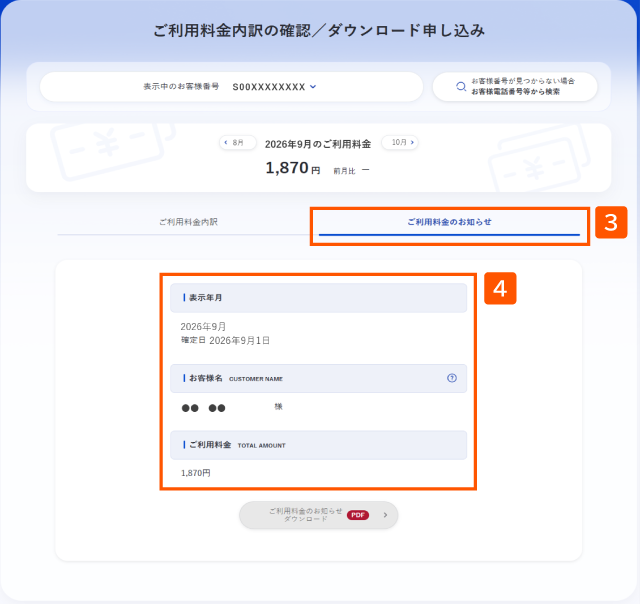Click the 表示年月 section header

click(x=318, y=298)
